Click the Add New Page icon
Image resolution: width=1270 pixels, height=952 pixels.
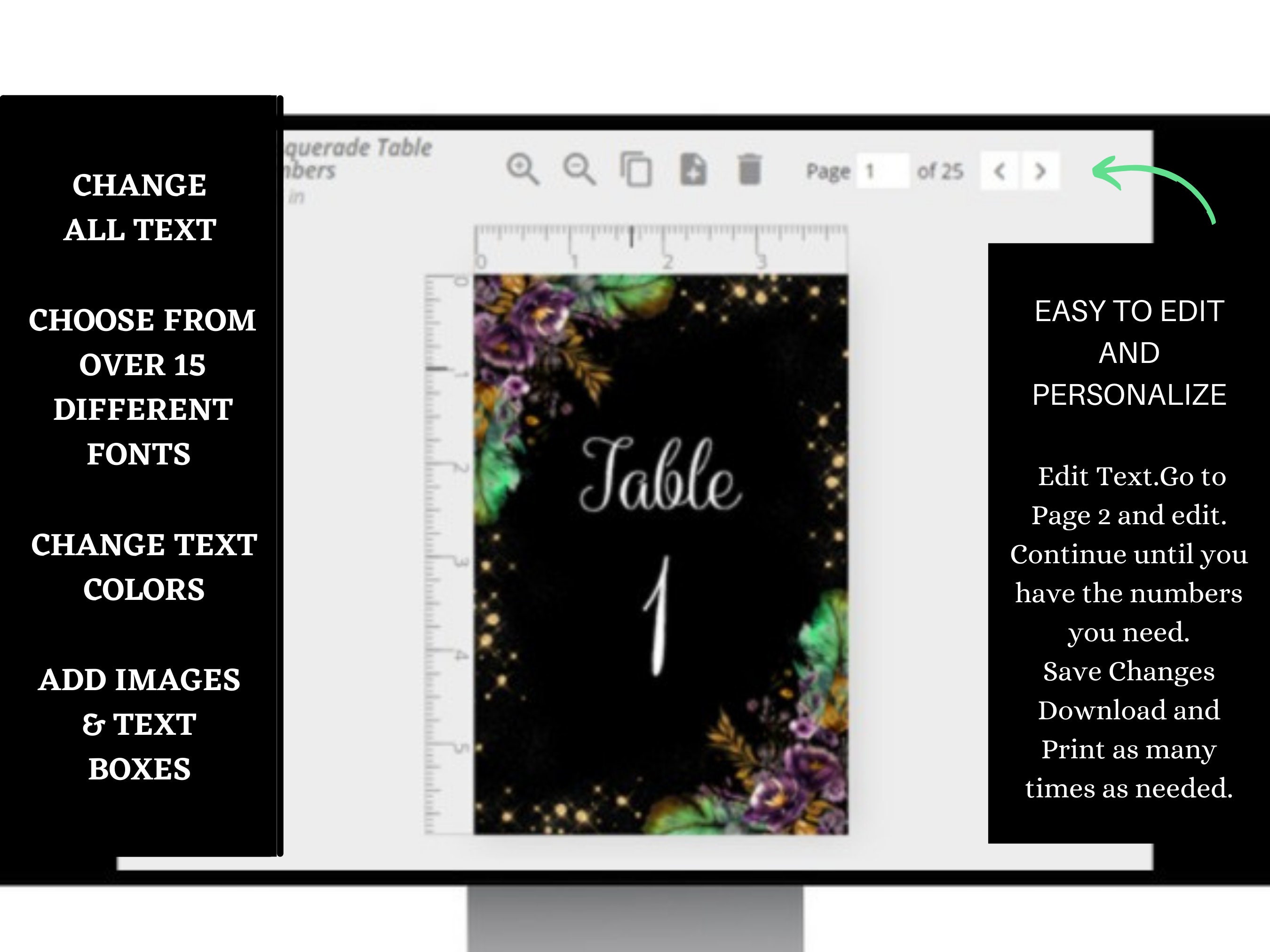pyautogui.click(x=695, y=168)
